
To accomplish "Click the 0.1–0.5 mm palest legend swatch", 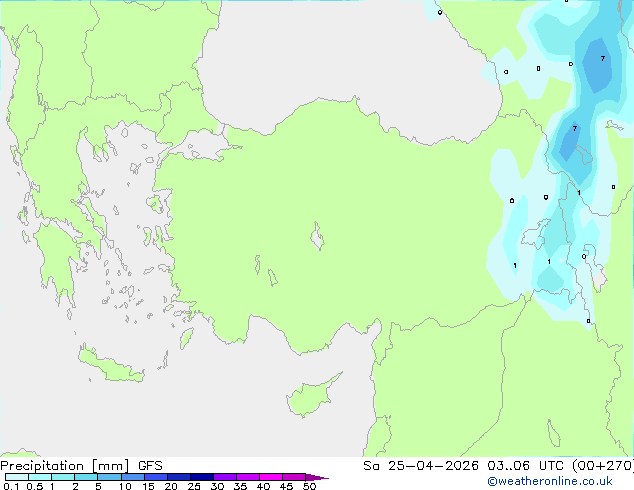I will (17, 477).
